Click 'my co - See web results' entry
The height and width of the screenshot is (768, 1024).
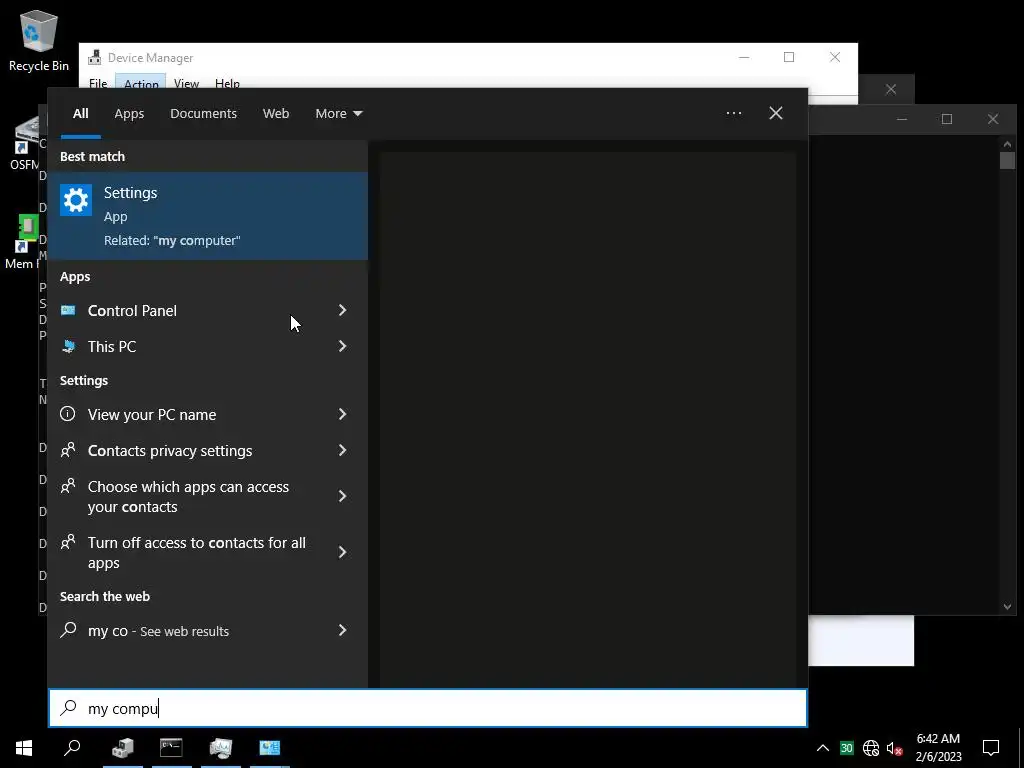tap(208, 630)
